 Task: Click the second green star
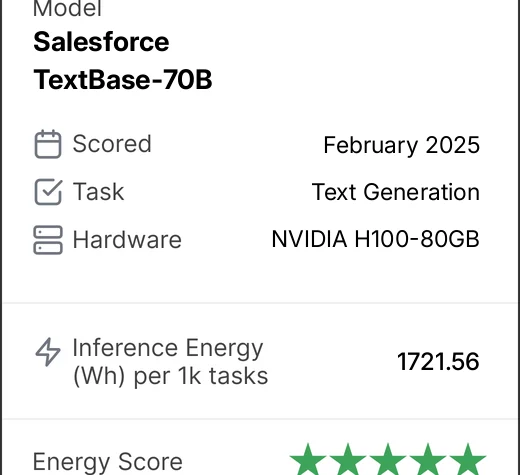pyautogui.click(x=348, y=460)
